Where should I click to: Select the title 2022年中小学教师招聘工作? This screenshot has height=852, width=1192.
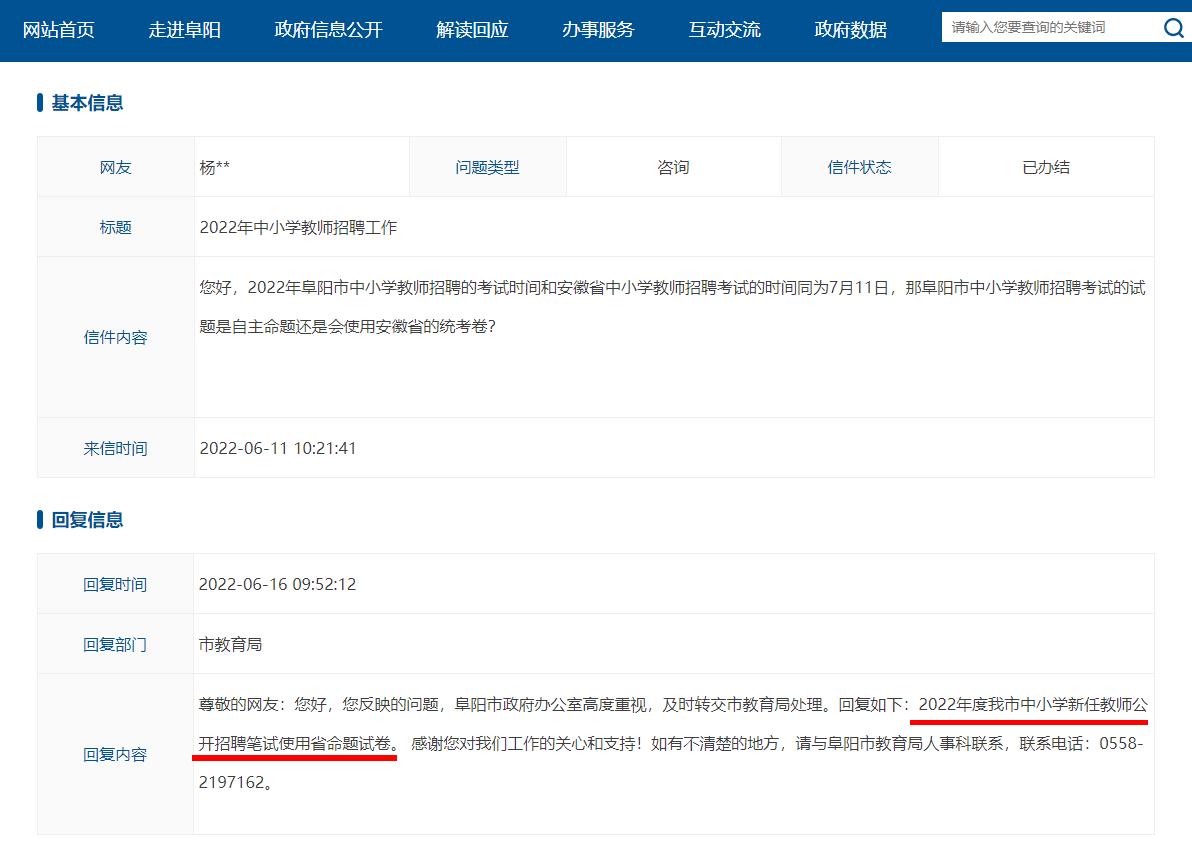(x=298, y=227)
